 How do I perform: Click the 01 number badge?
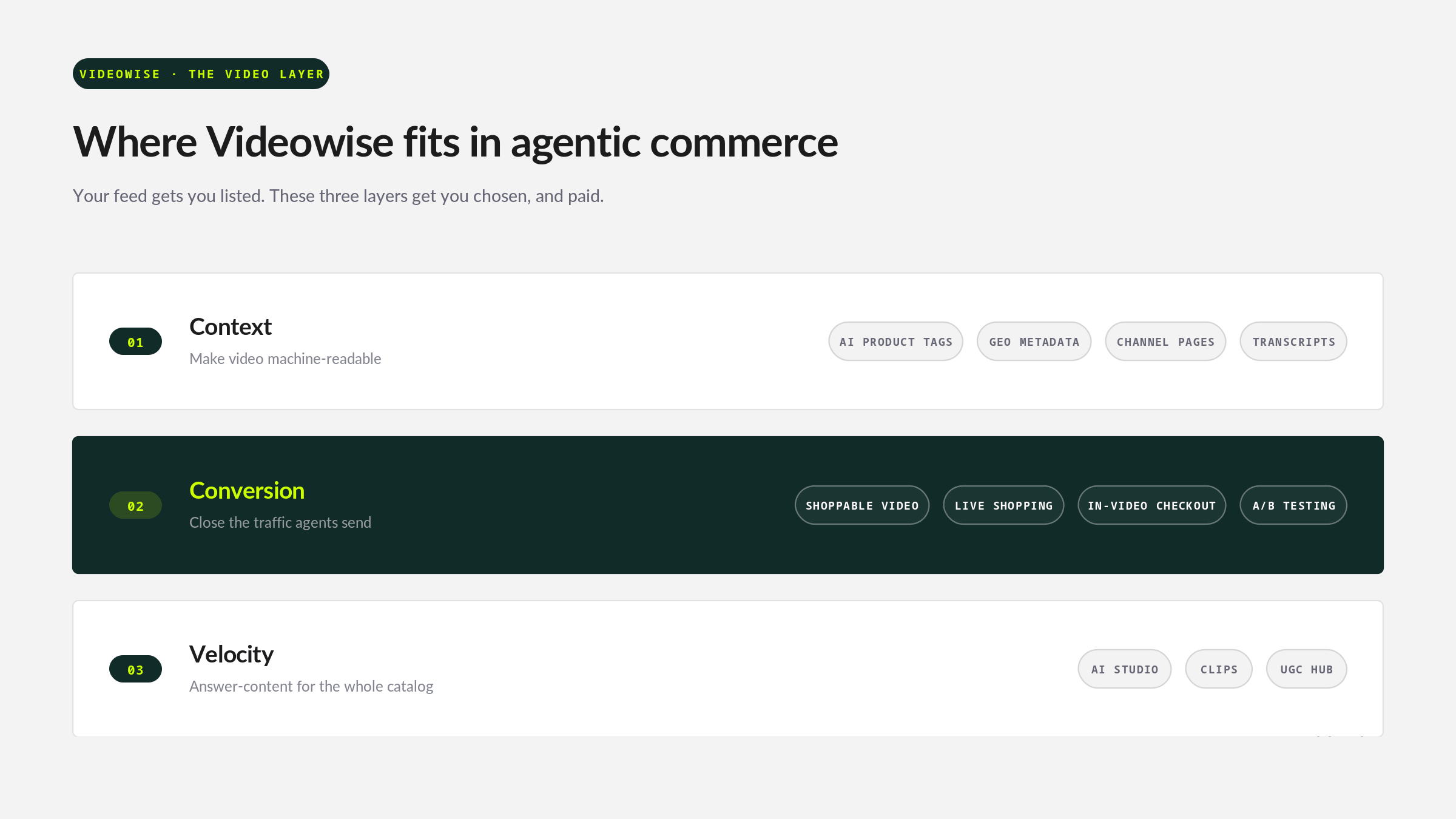(135, 342)
